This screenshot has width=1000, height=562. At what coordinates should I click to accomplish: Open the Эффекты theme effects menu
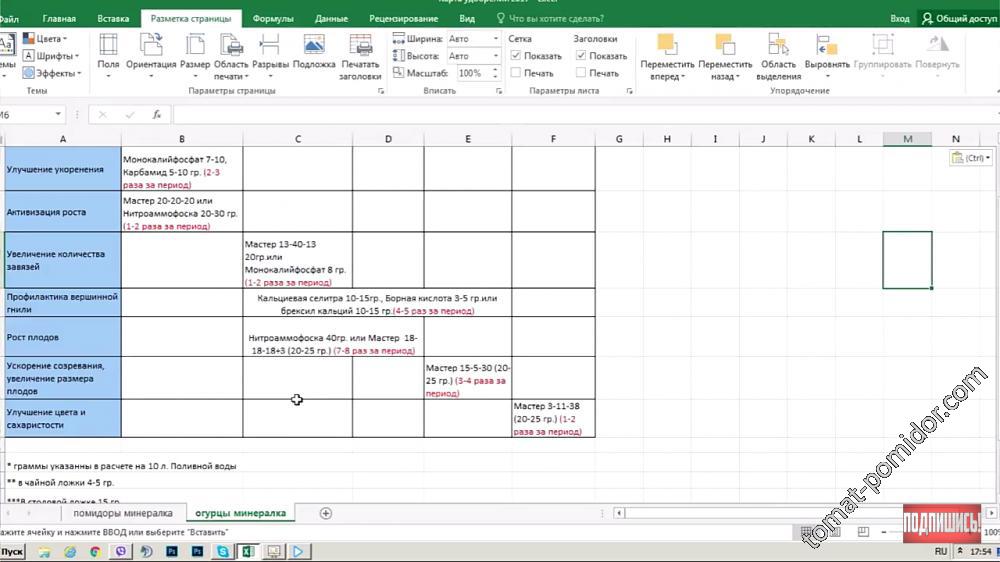[52, 73]
